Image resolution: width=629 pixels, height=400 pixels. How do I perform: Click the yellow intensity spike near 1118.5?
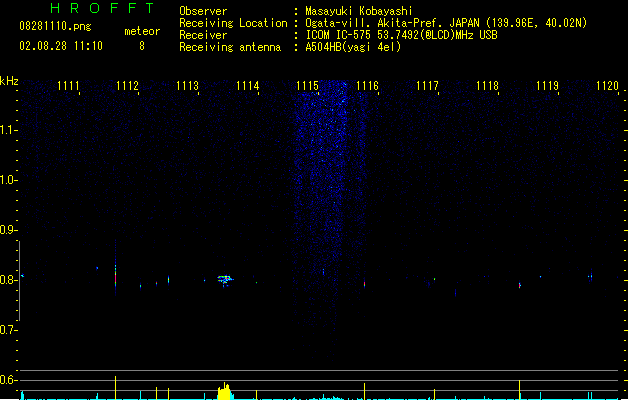(519, 390)
